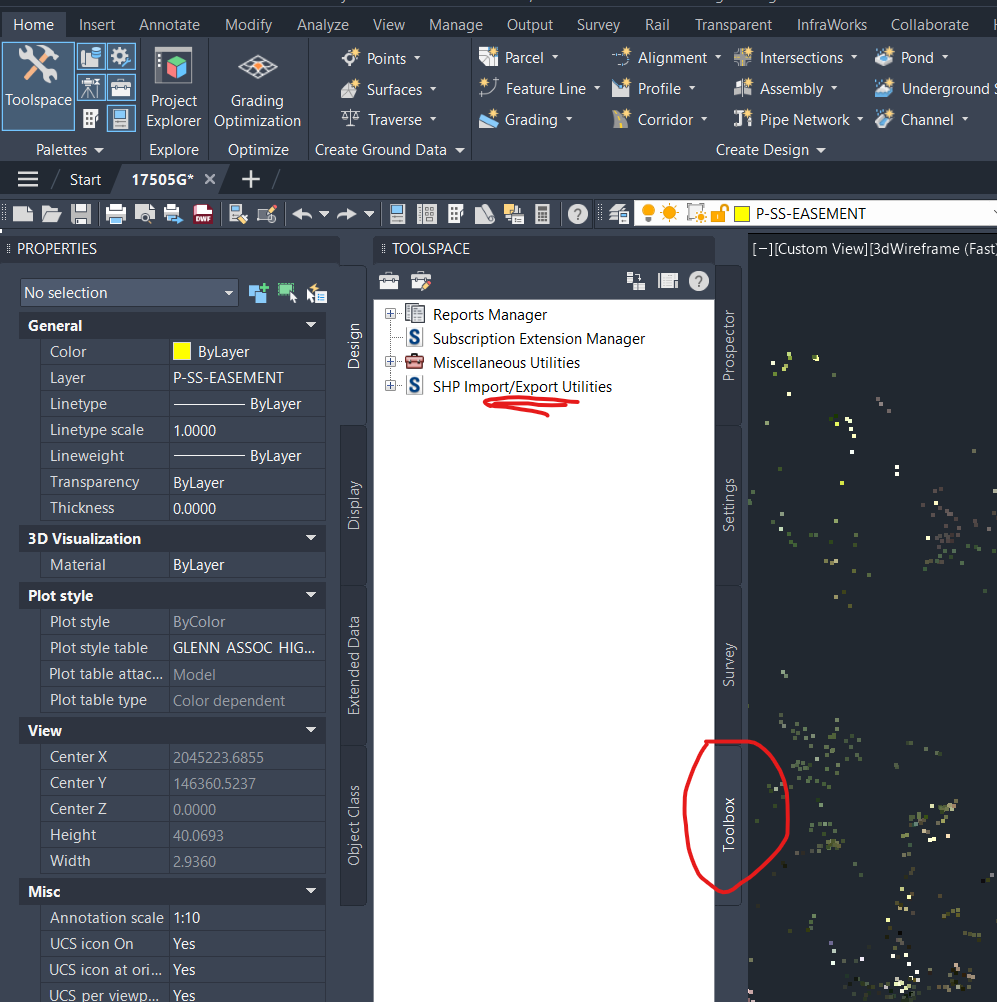
Task: Expand the Reports Manager tree node
Action: click(390, 314)
